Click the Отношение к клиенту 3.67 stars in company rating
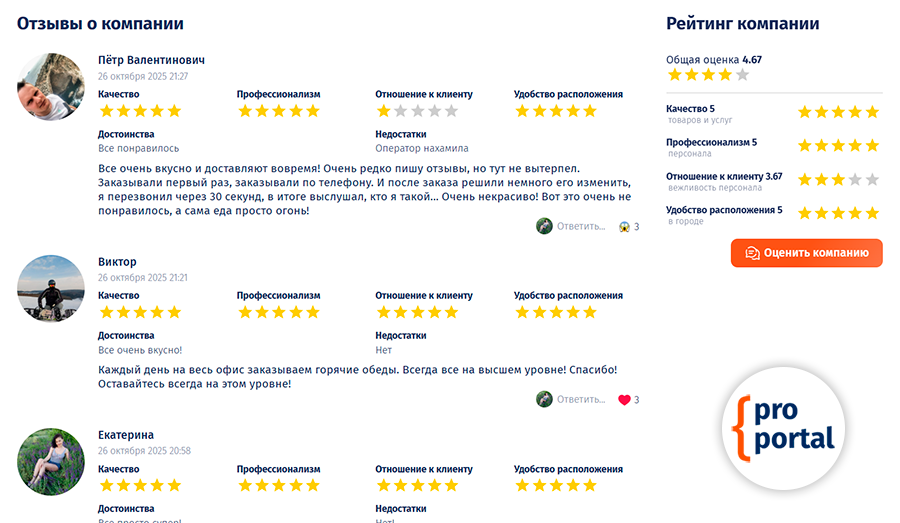The height and width of the screenshot is (523, 900). pos(838,180)
